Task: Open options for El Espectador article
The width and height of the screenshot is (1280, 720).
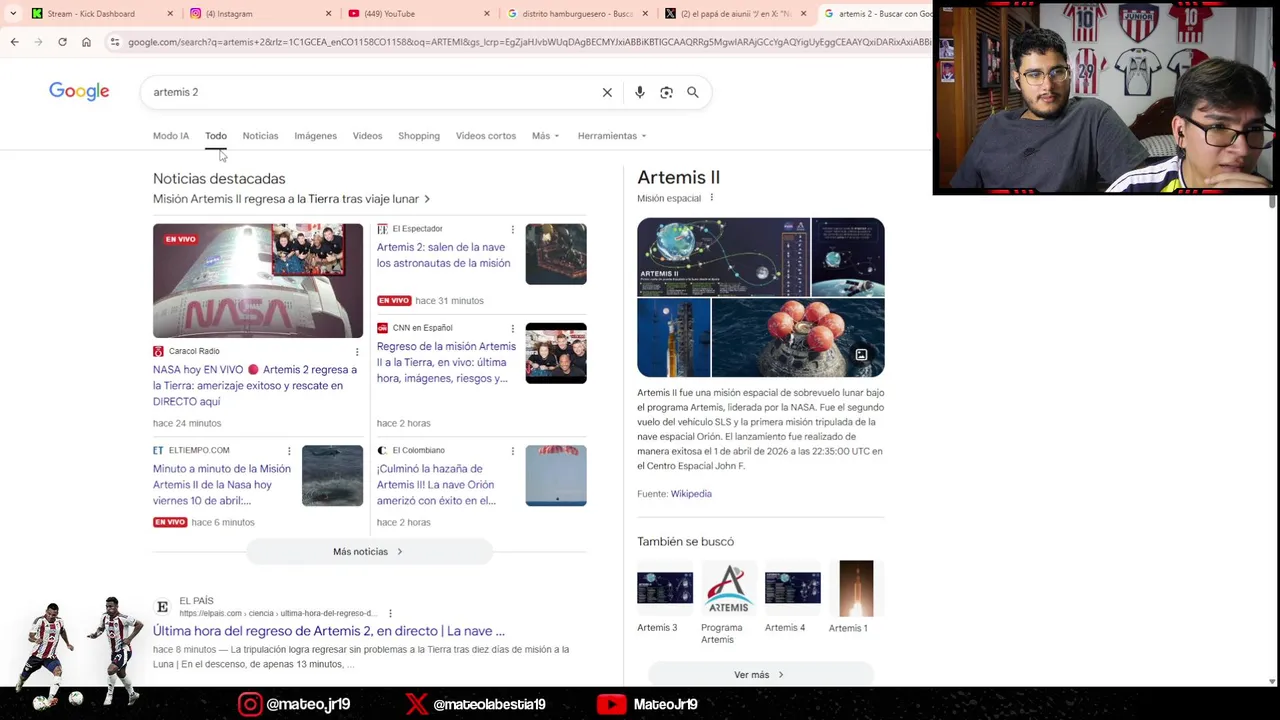Action: tap(513, 229)
